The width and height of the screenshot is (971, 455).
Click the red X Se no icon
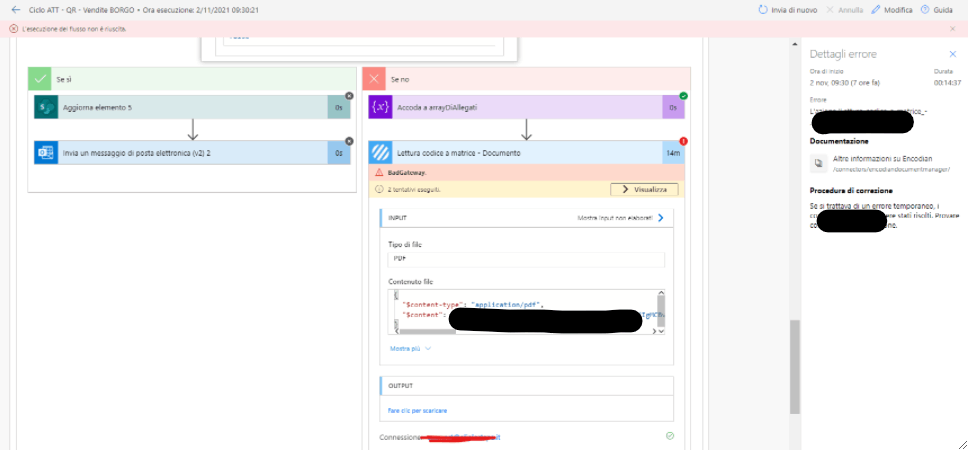374,79
